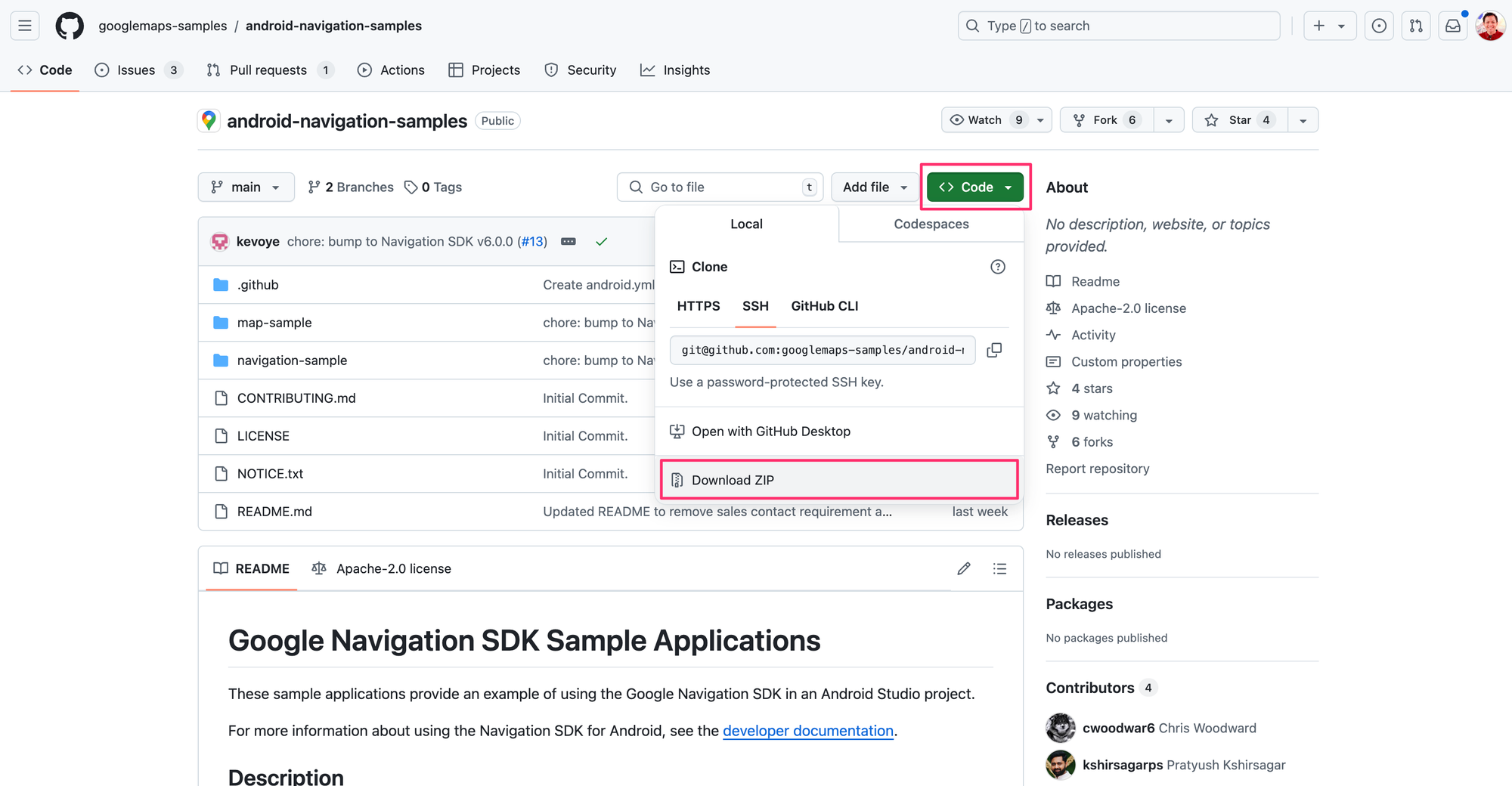Click the clone help question mark icon
The width and height of the screenshot is (1512, 786).
click(998, 266)
